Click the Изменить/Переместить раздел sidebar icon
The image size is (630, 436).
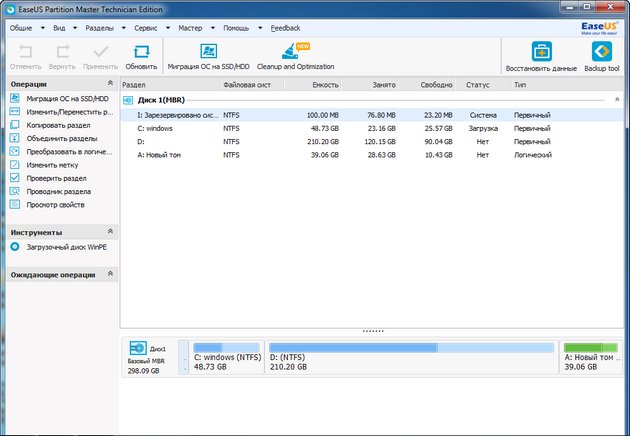pyautogui.click(x=14, y=112)
